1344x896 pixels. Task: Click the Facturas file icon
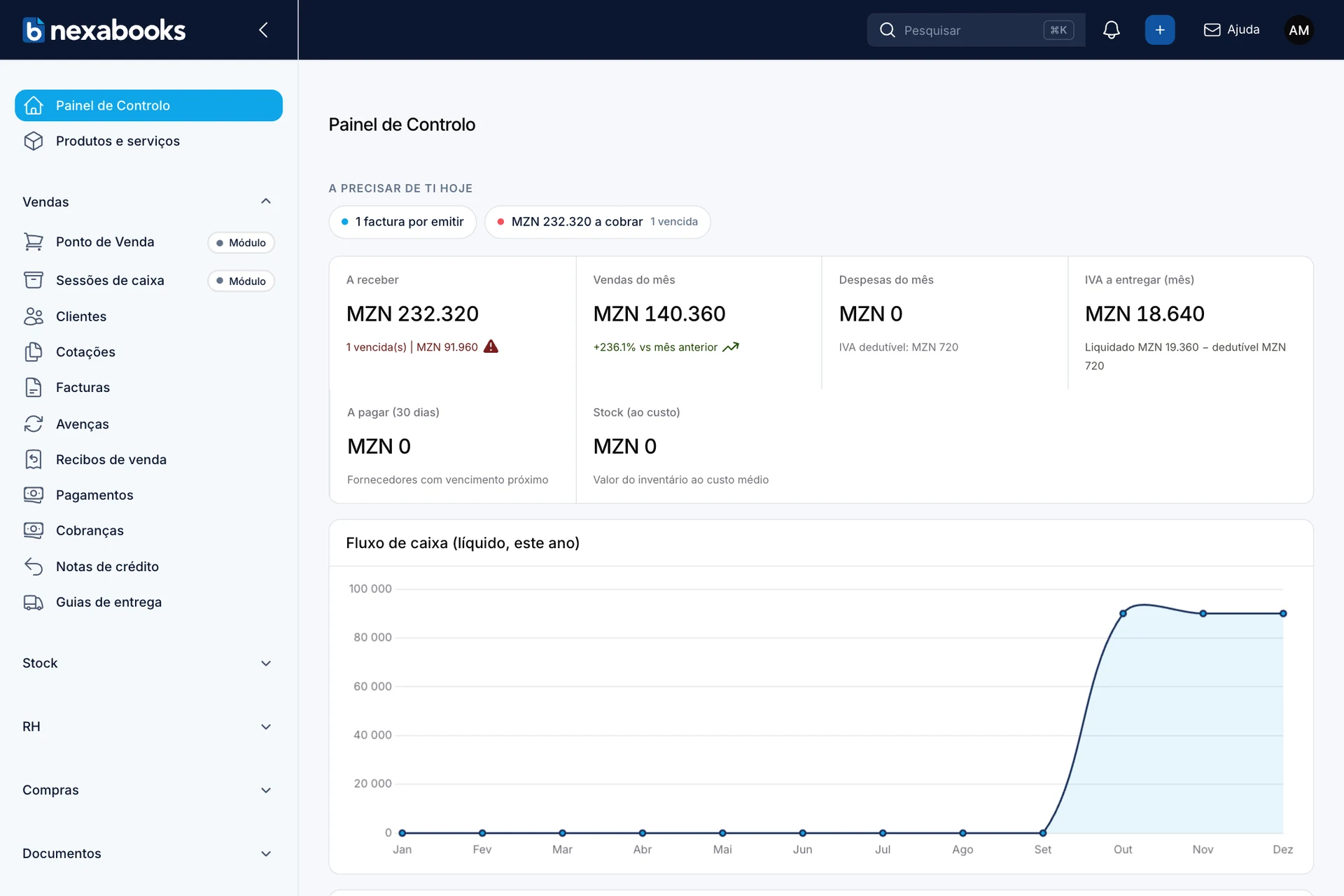tap(34, 388)
